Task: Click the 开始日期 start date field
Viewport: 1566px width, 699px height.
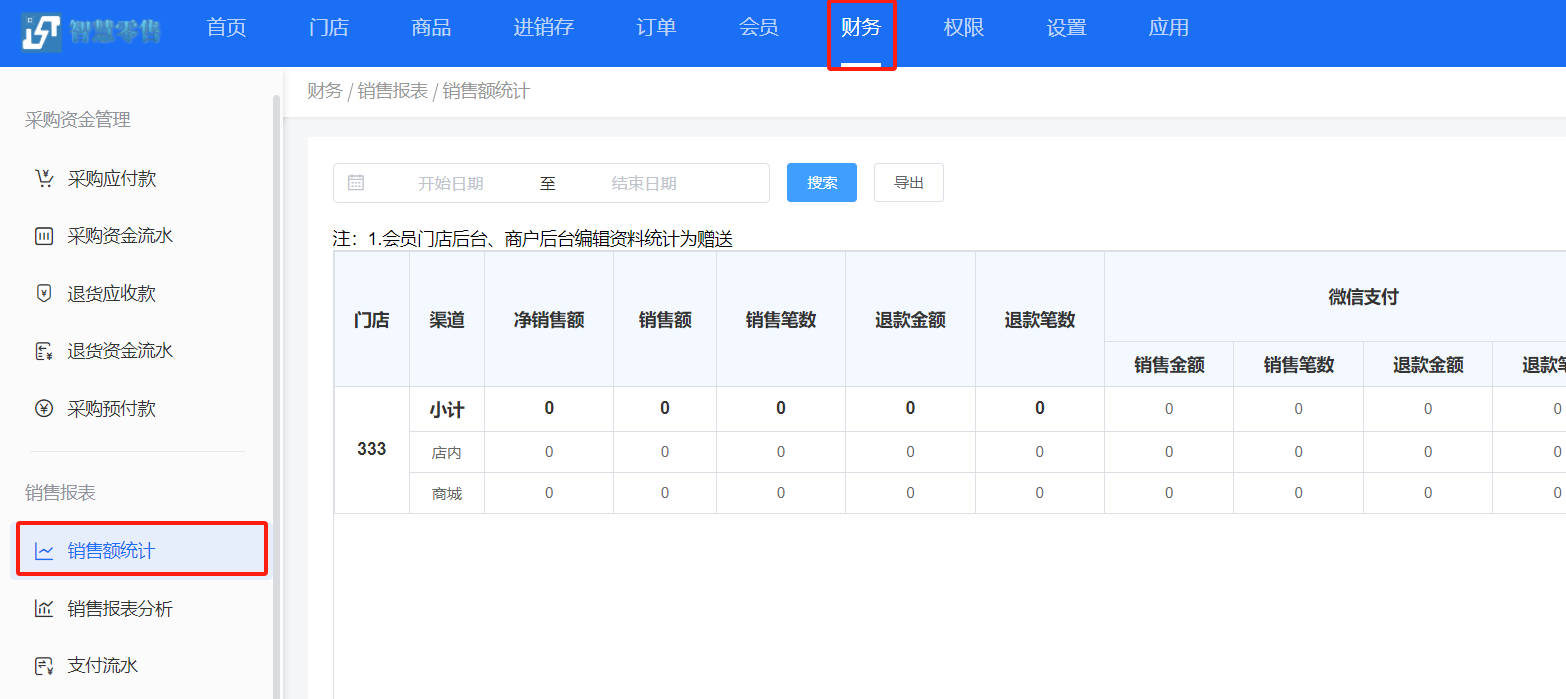Action: point(450,184)
